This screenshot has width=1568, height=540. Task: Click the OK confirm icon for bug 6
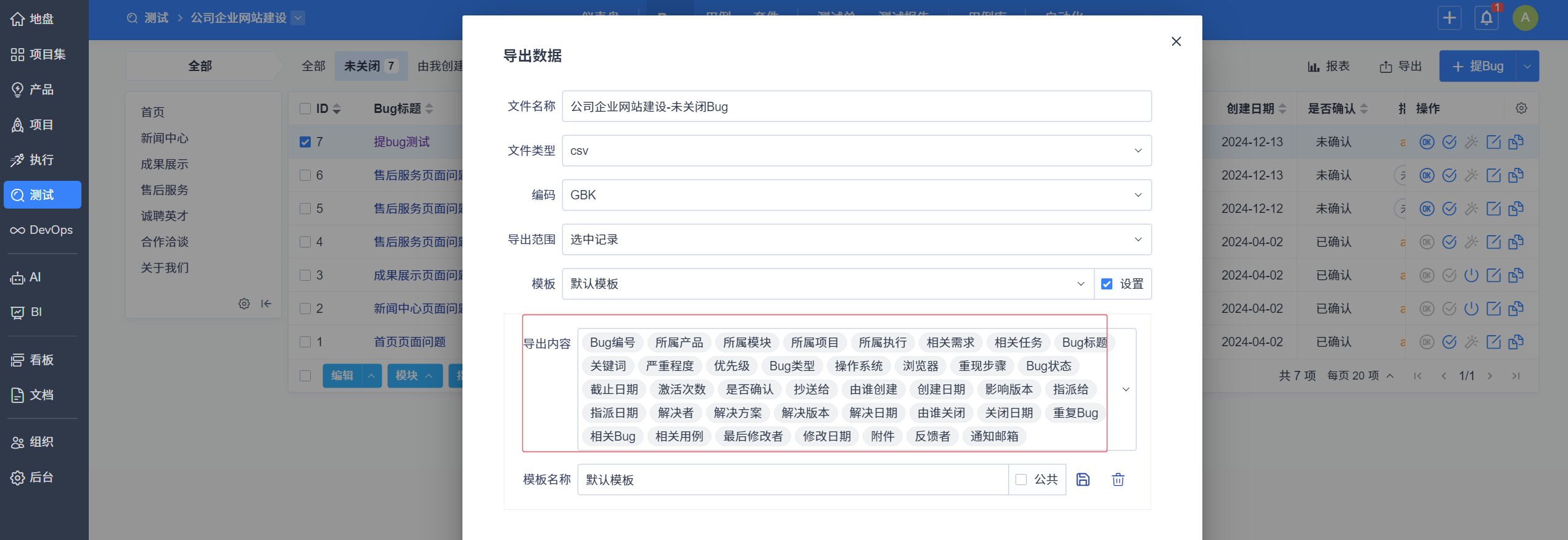pyautogui.click(x=1427, y=175)
